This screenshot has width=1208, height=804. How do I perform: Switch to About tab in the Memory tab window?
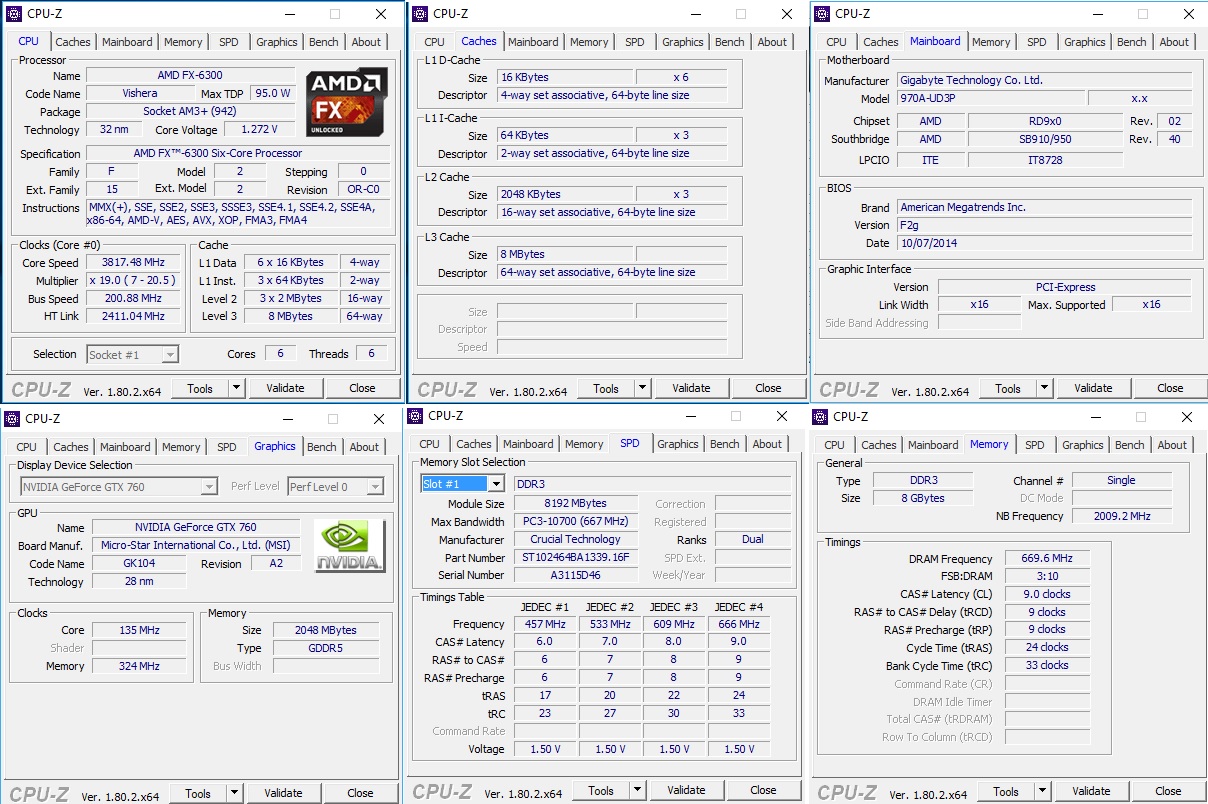tap(1173, 445)
